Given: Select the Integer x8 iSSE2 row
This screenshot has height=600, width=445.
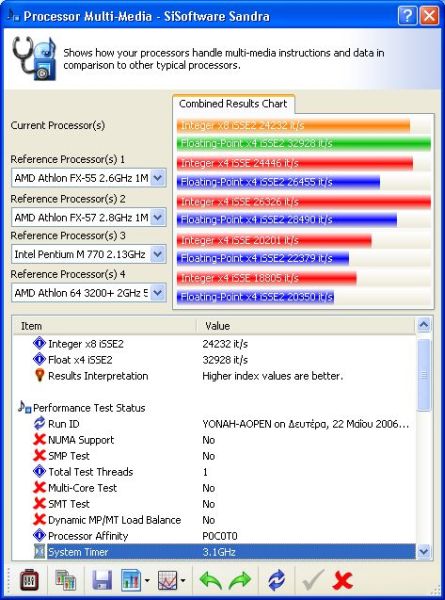Looking at the screenshot, I should [214, 344].
